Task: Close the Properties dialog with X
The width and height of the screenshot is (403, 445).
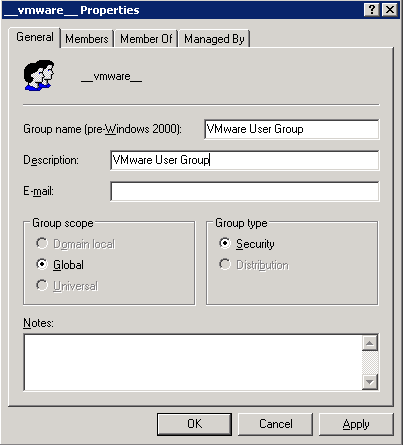Action: coord(390,10)
